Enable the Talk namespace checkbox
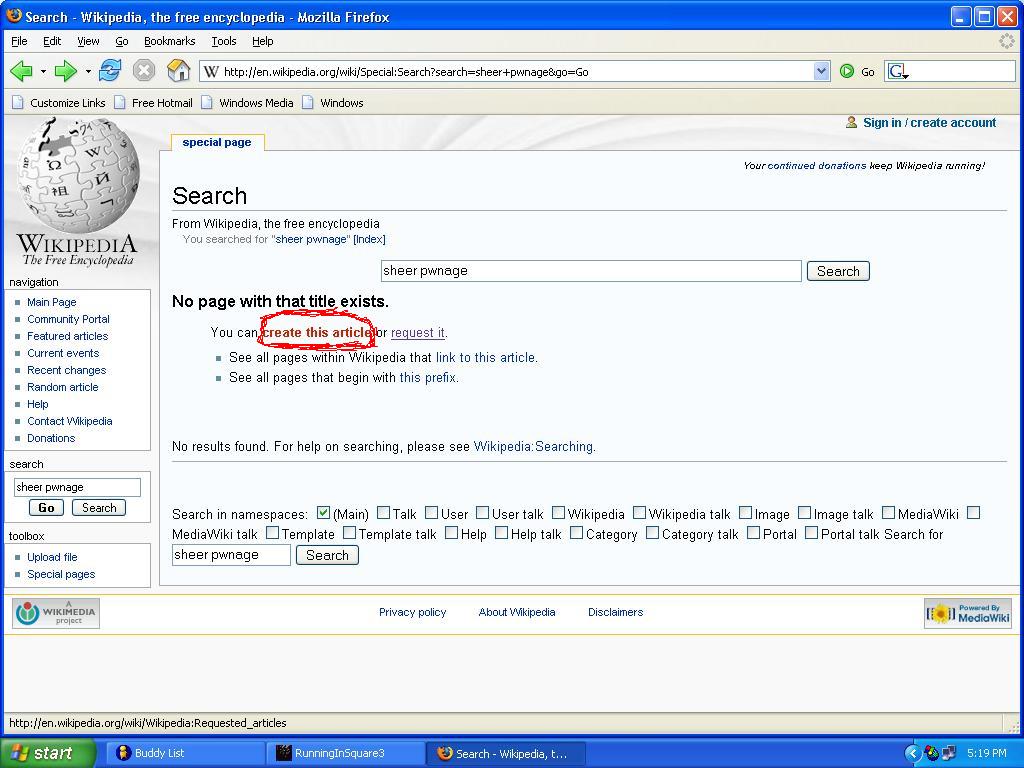The image size is (1024, 768). pyautogui.click(x=383, y=513)
